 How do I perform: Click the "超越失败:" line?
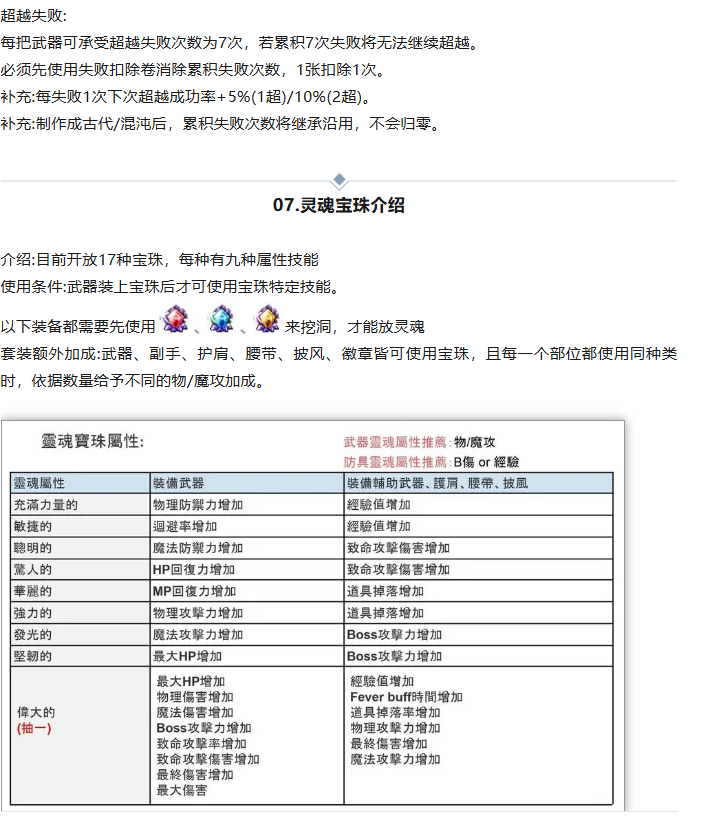point(34,16)
